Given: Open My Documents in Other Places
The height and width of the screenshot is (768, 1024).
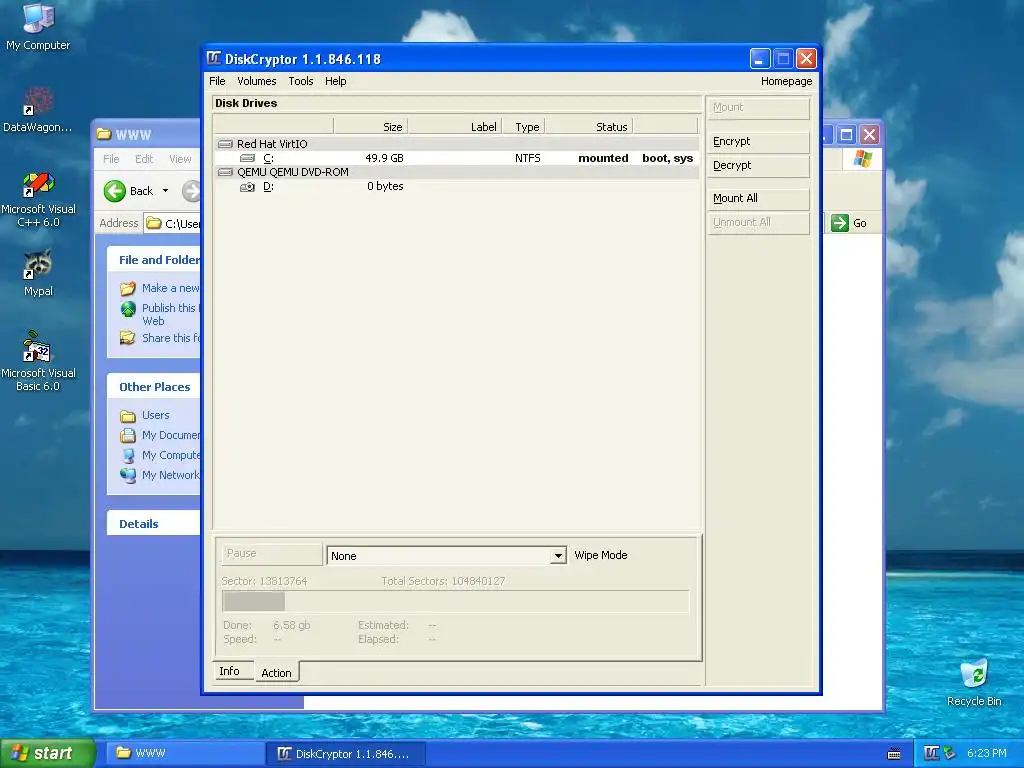Looking at the screenshot, I should (x=161, y=435).
